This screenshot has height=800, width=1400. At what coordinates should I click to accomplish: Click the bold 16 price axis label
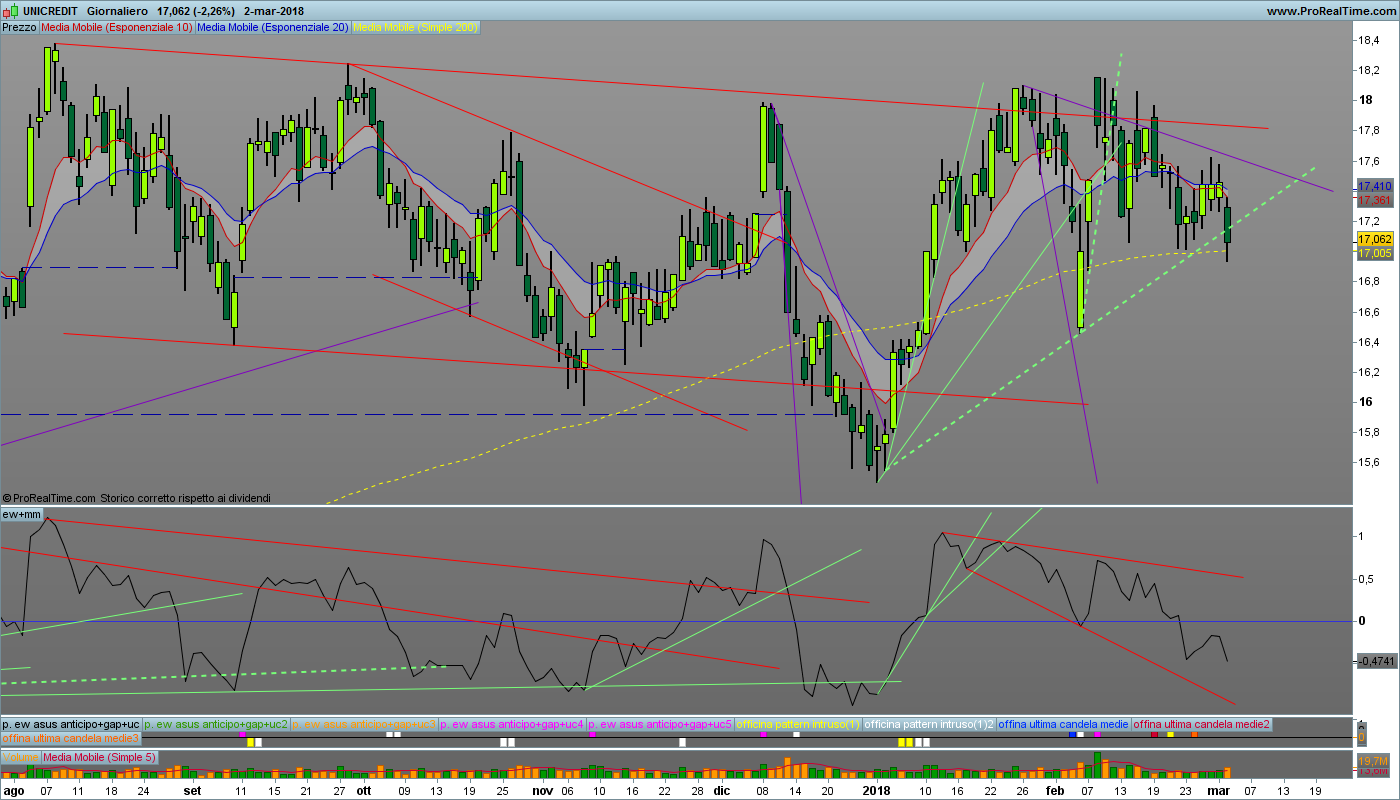click(1365, 402)
